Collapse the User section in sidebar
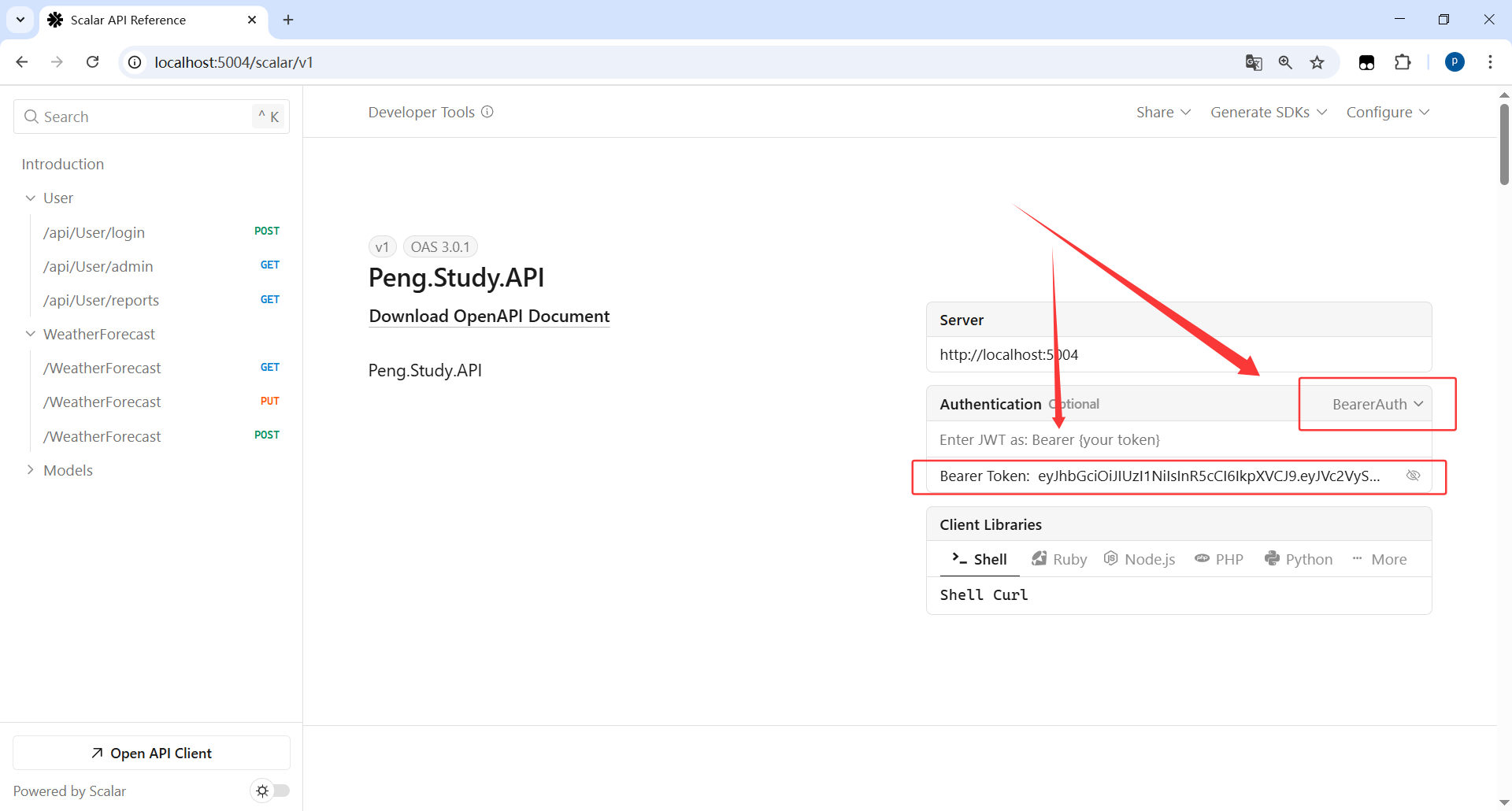The height and width of the screenshot is (811, 1512). coord(31,198)
